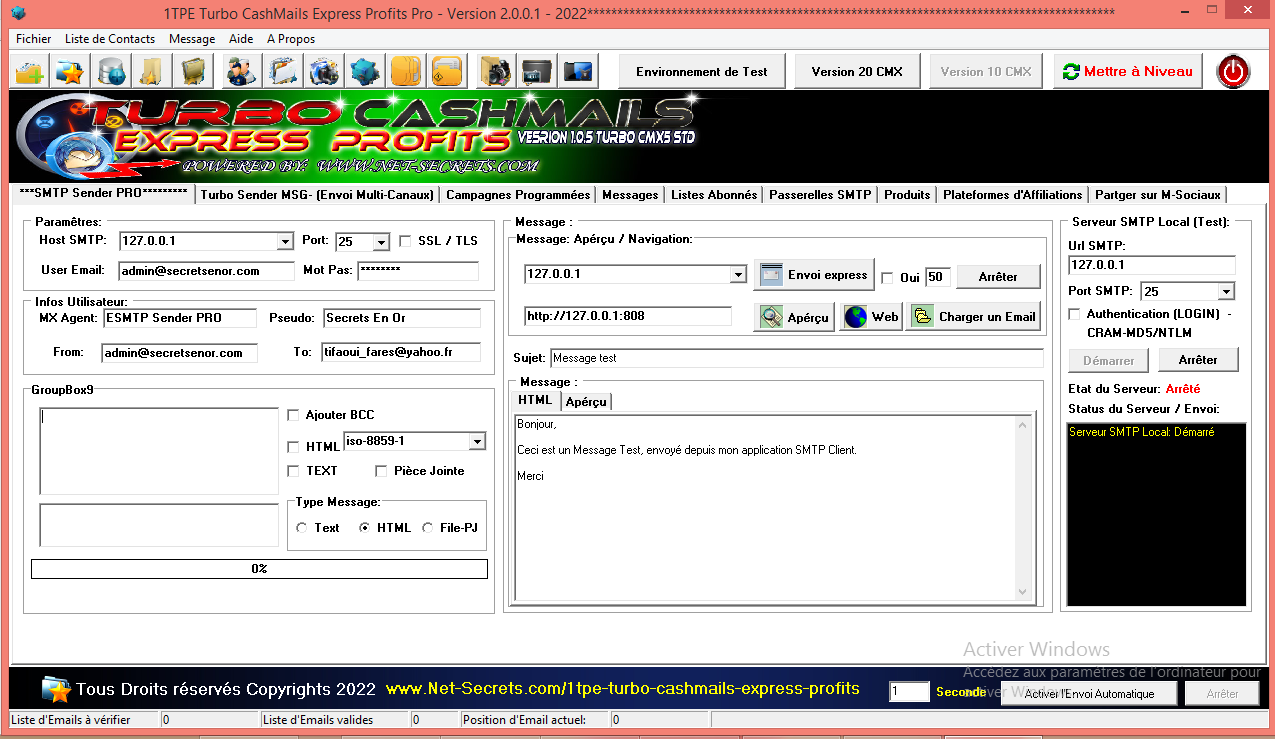This screenshot has width=1275, height=739.
Task: Click the Web globe button
Action: pyautogui.click(x=872, y=317)
